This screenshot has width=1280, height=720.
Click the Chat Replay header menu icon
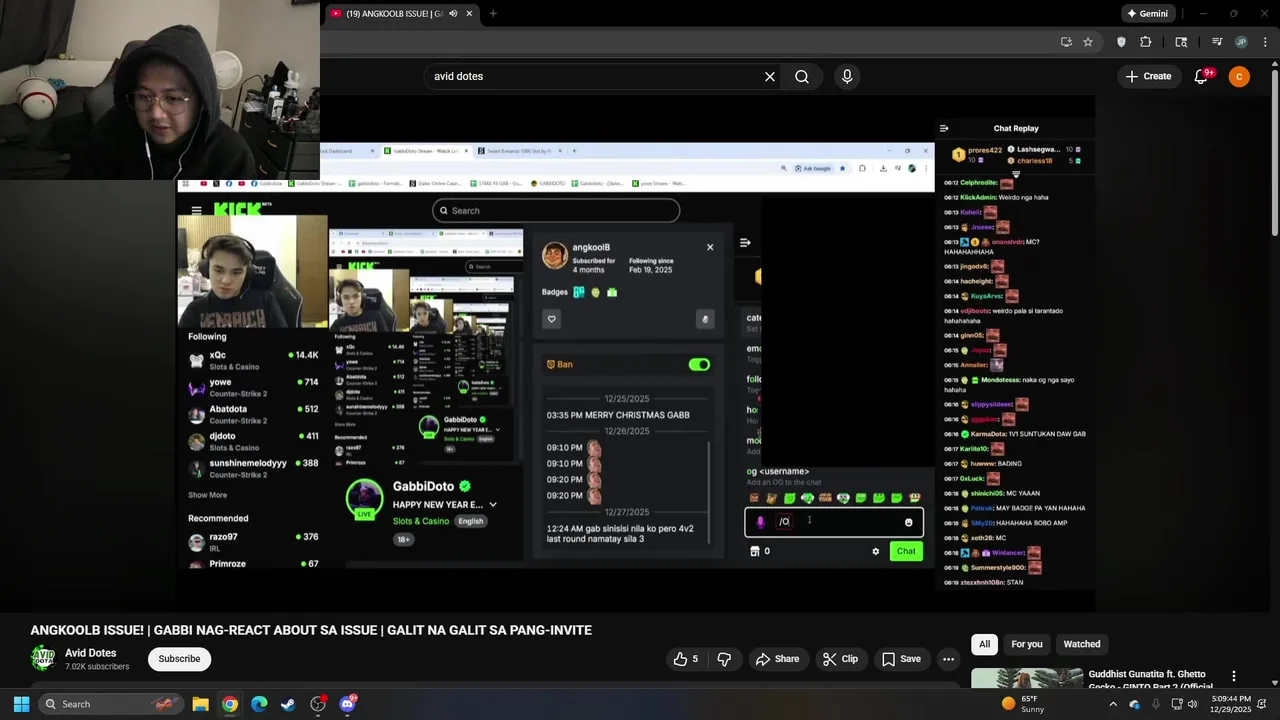[x=944, y=128]
